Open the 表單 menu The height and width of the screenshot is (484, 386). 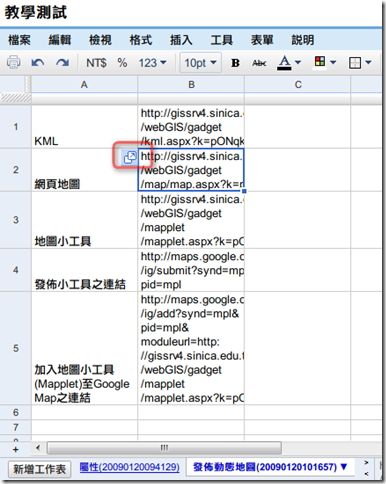(x=262, y=40)
